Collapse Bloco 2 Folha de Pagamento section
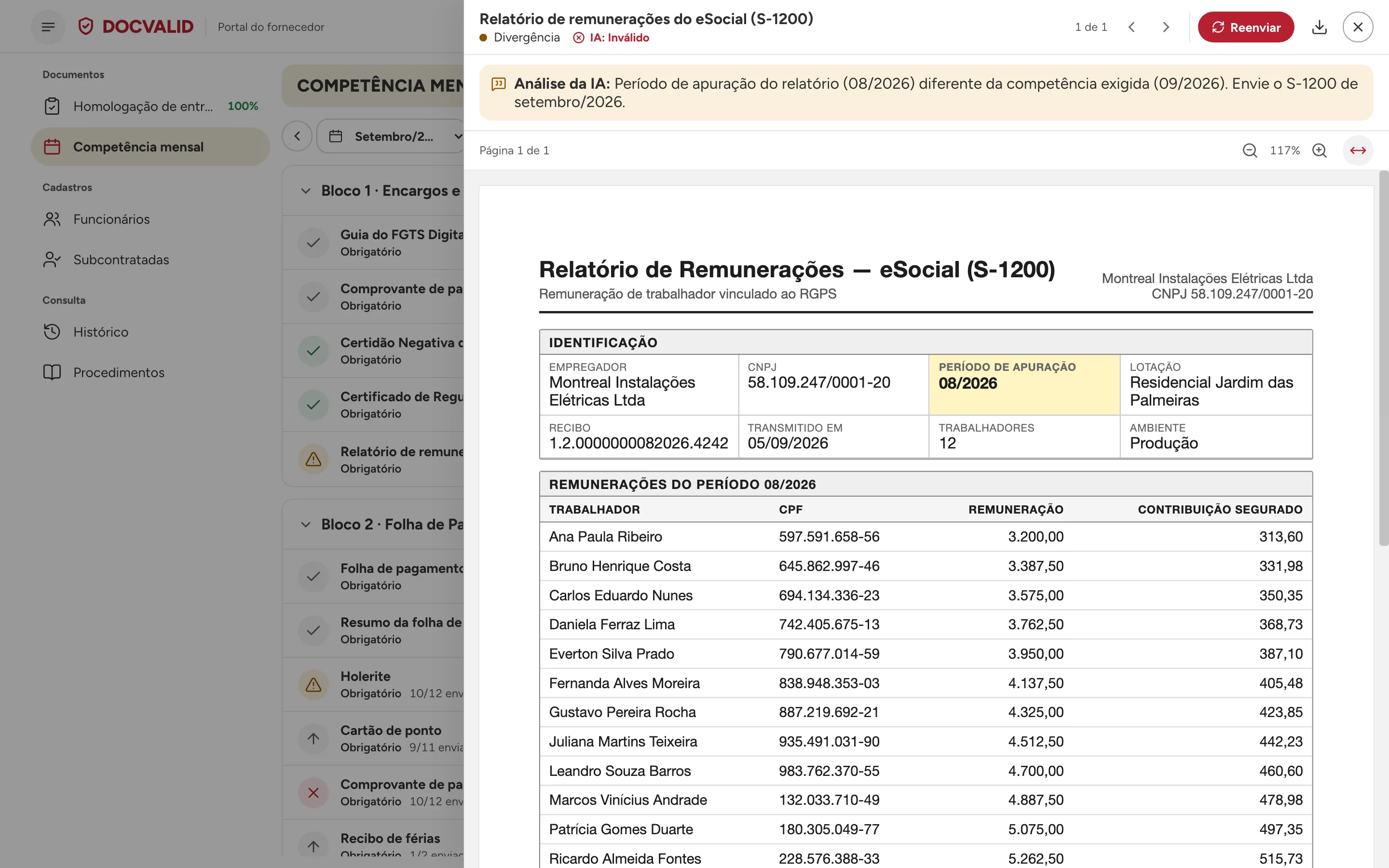This screenshot has height=868, width=1389. (x=306, y=525)
